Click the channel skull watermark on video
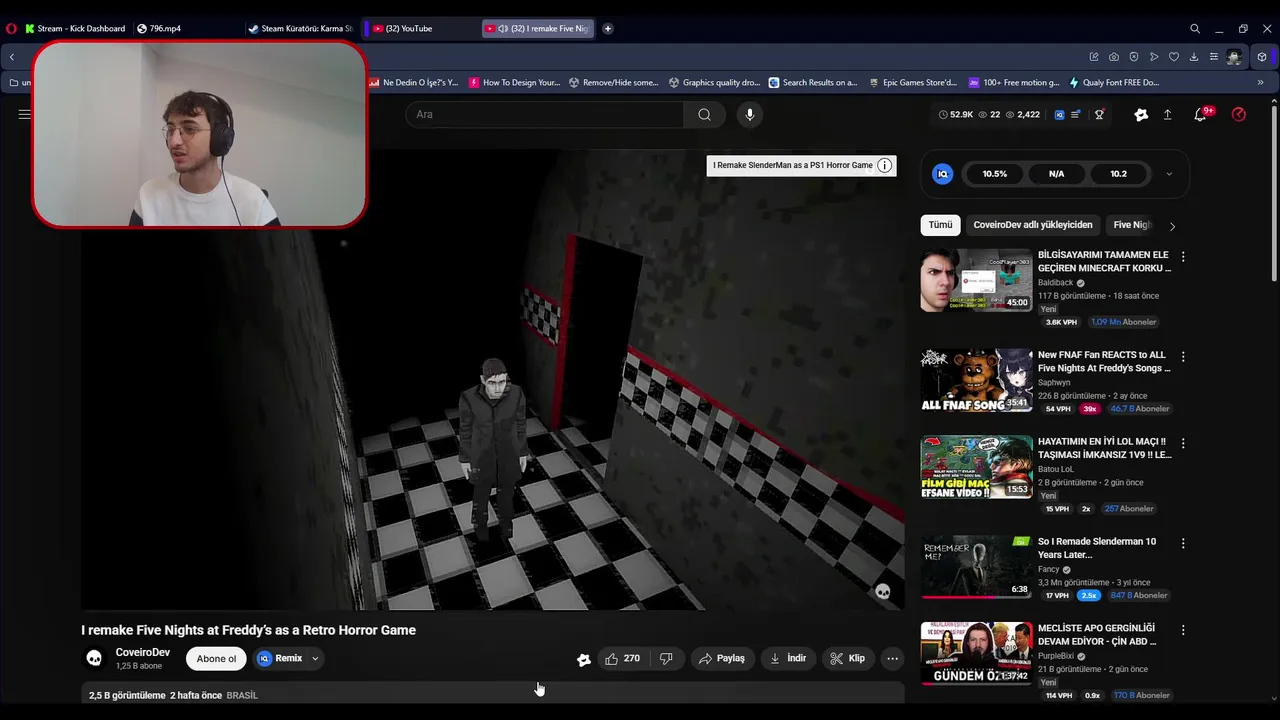 (883, 592)
